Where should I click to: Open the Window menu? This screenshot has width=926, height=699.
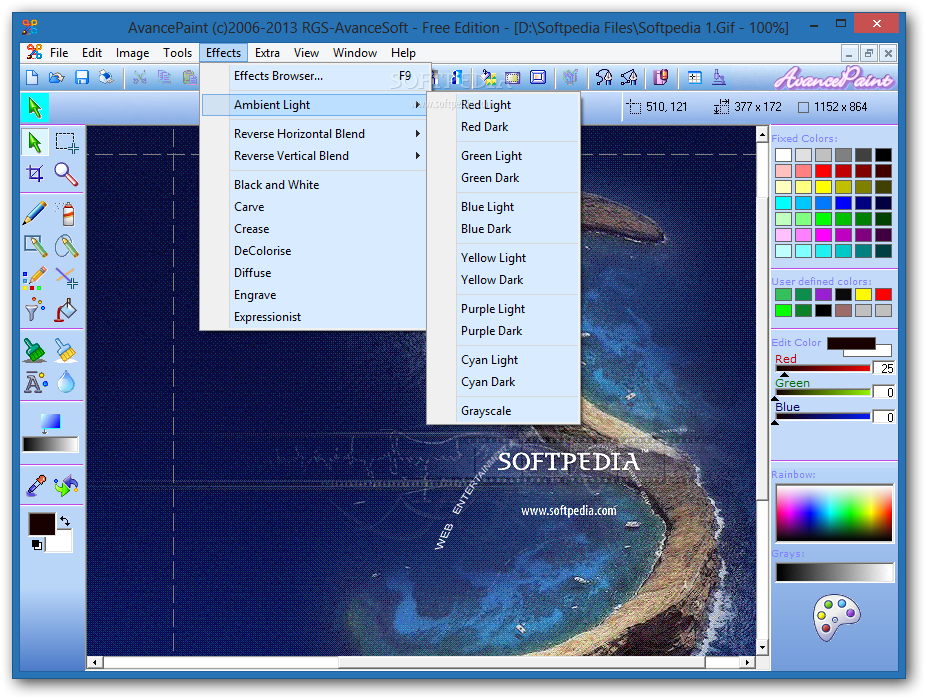point(355,53)
